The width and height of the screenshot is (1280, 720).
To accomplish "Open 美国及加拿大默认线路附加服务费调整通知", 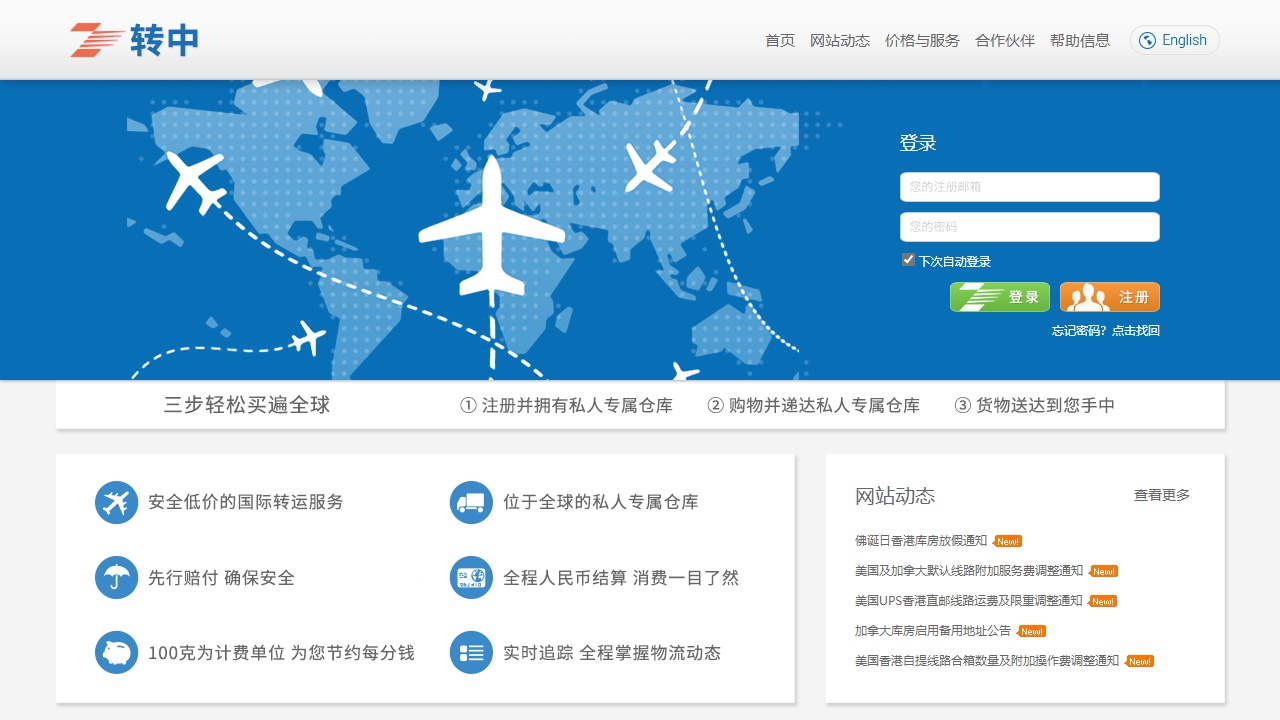I will [969, 571].
